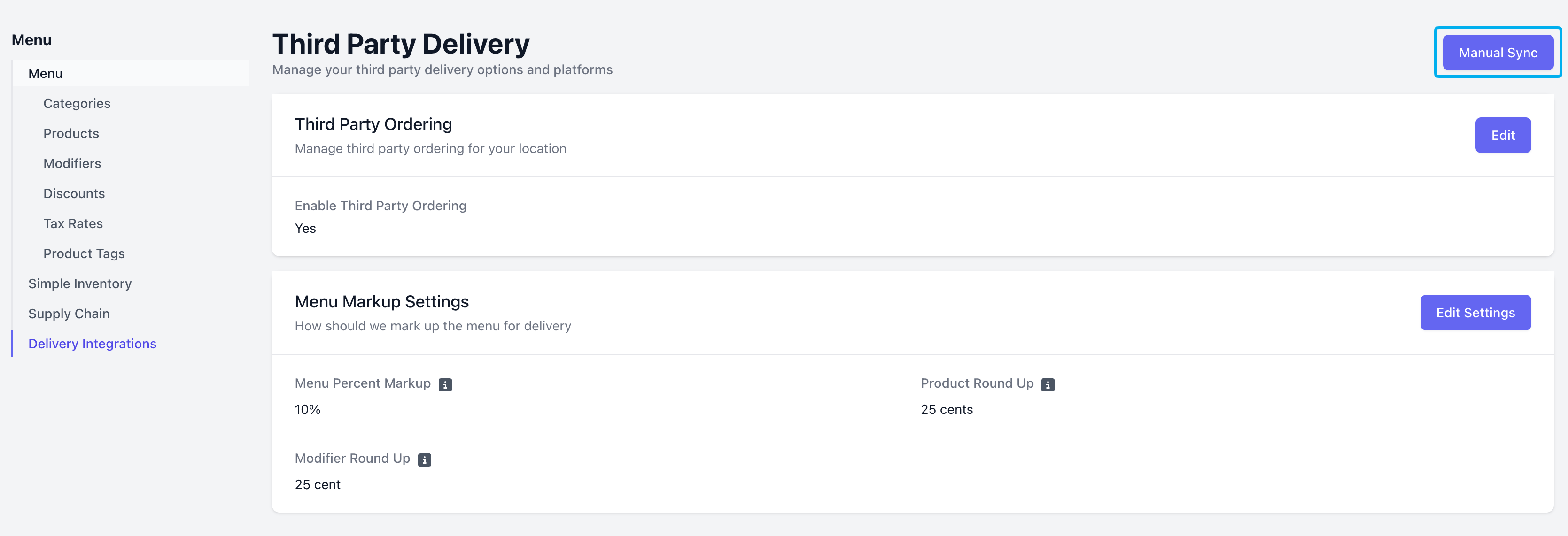The height and width of the screenshot is (536, 1568).
Task: Click the 10% menu markup value
Action: 307,409
